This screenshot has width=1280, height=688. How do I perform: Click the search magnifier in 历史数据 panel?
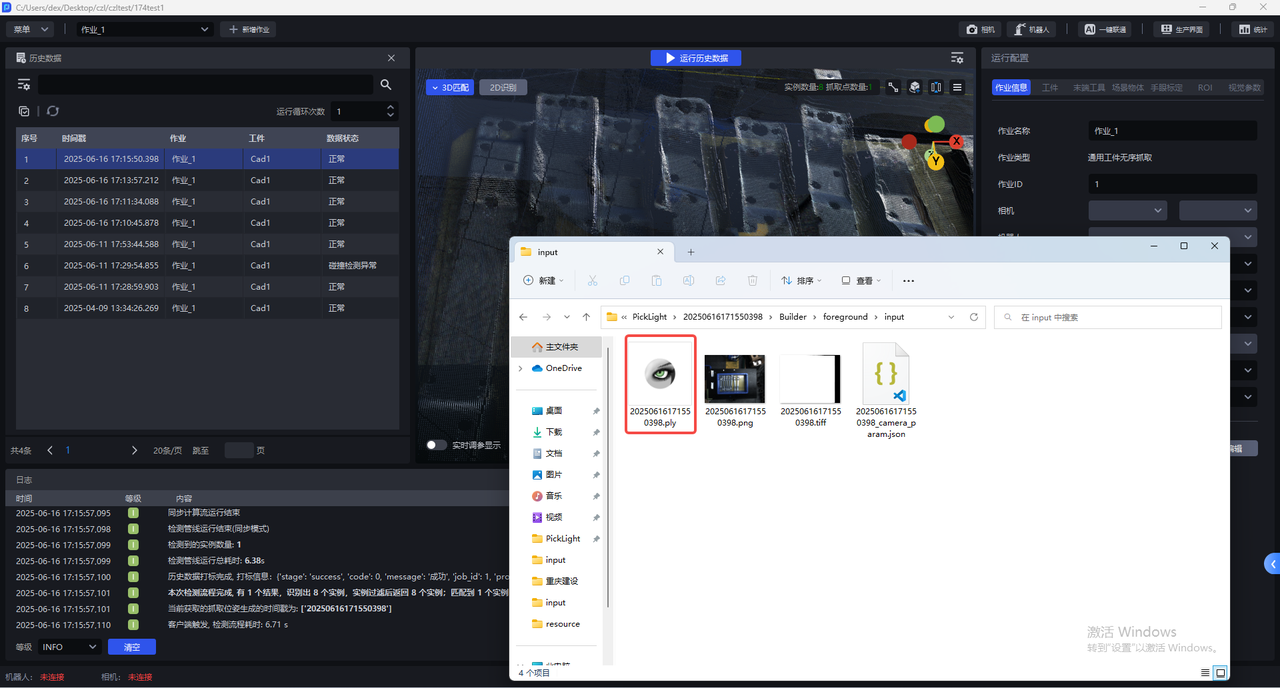(386, 85)
